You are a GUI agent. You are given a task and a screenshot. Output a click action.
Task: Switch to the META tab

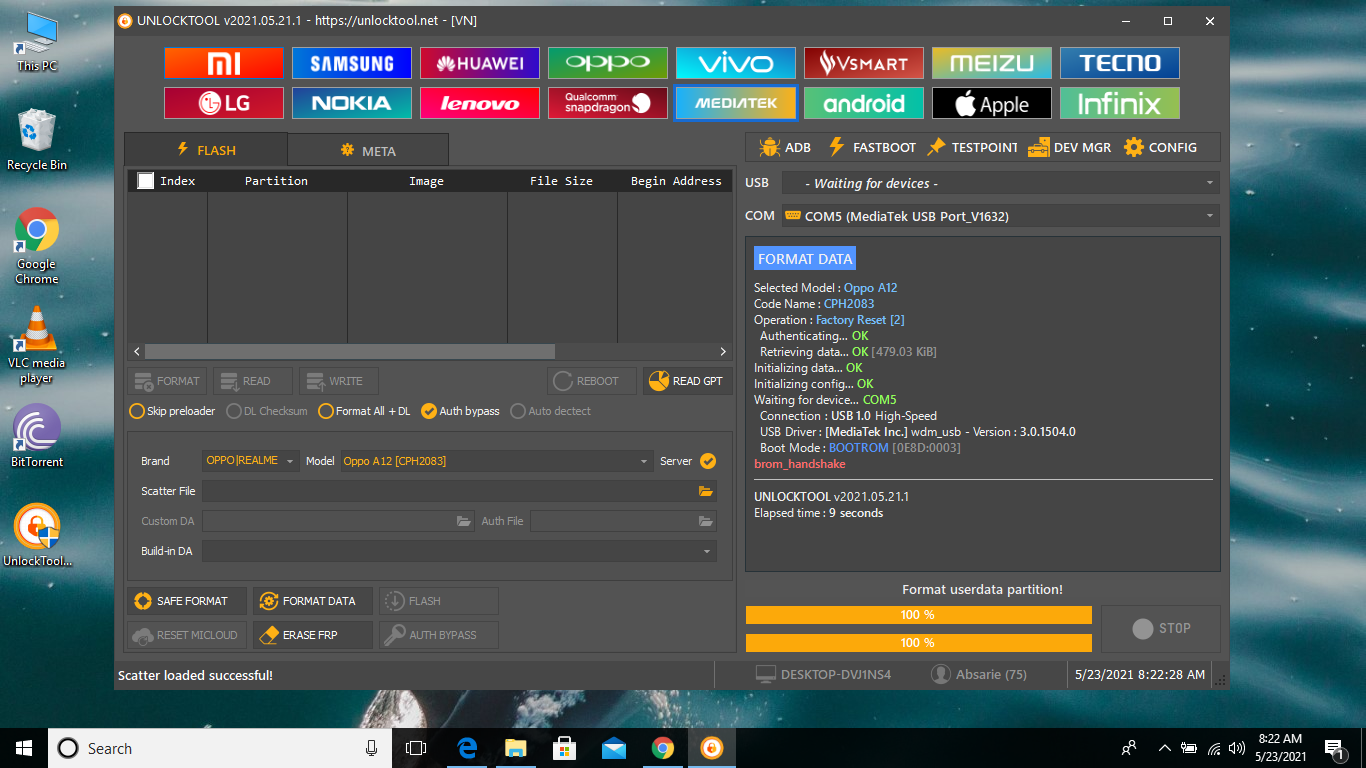pyautogui.click(x=368, y=150)
